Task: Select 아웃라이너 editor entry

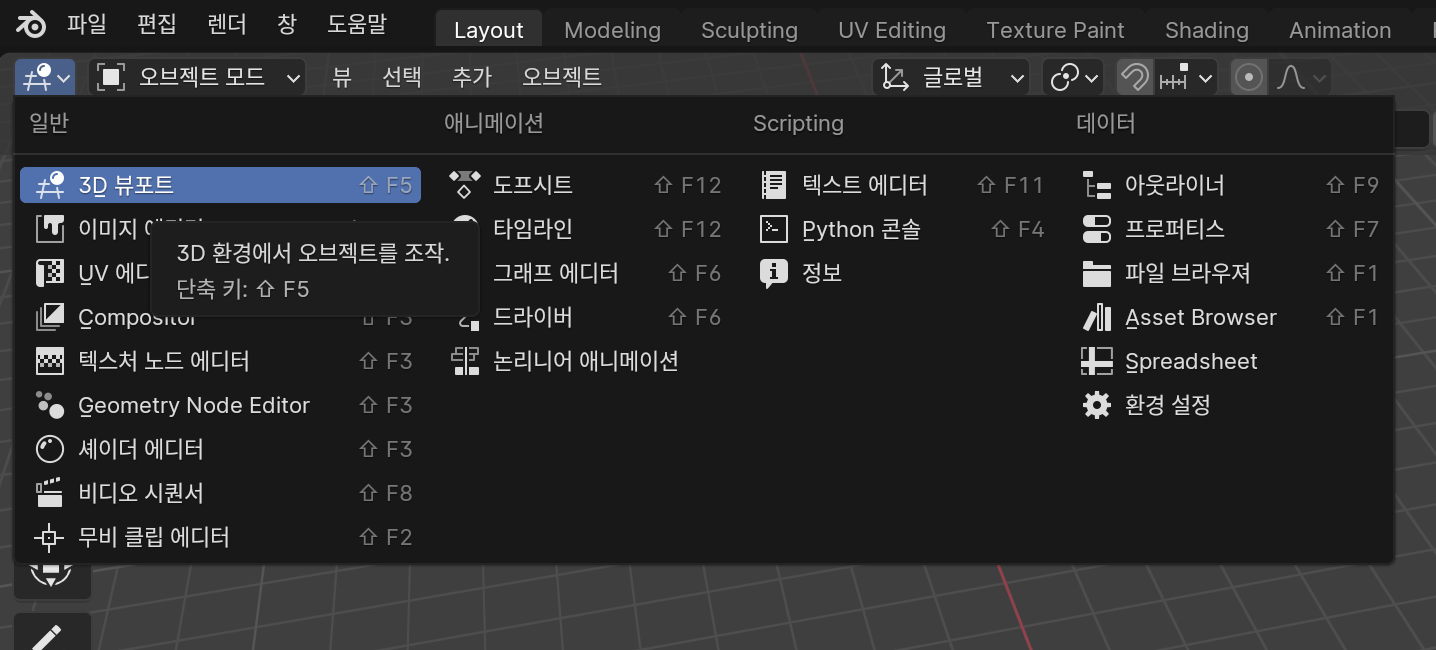Action: (x=1231, y=185)
